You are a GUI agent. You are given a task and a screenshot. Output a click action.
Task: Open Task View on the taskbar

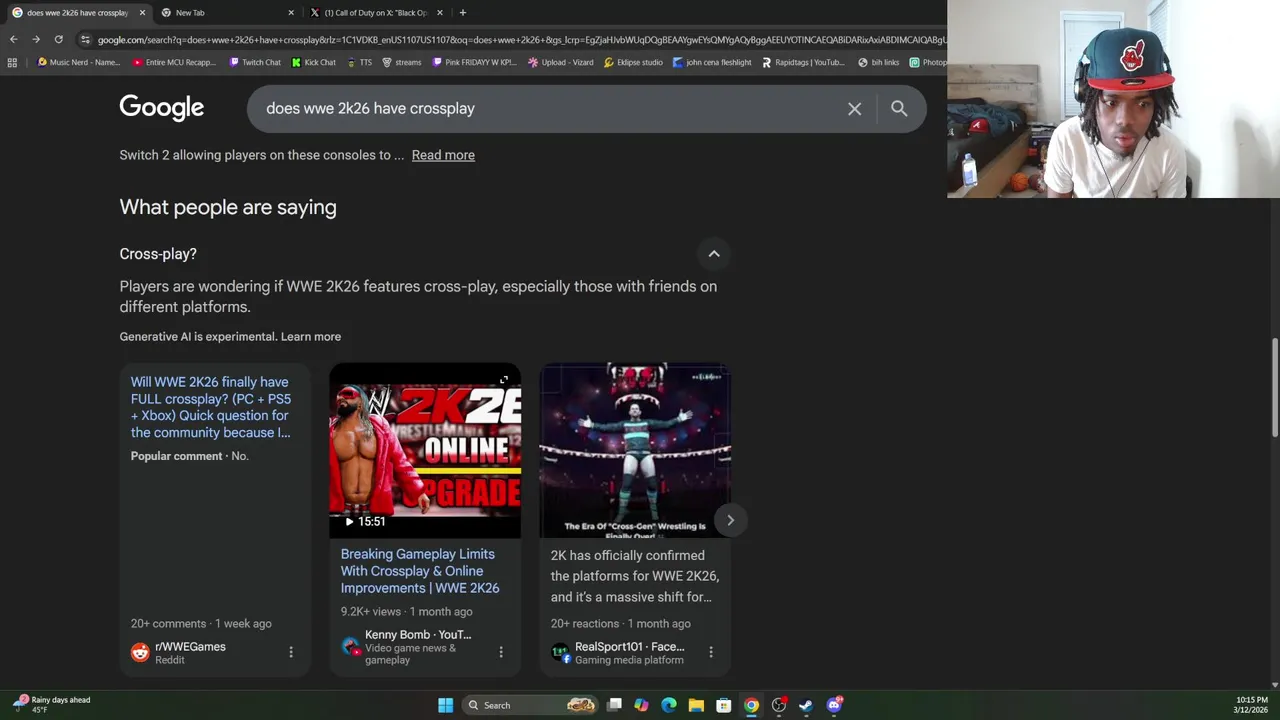click(614, 705)
